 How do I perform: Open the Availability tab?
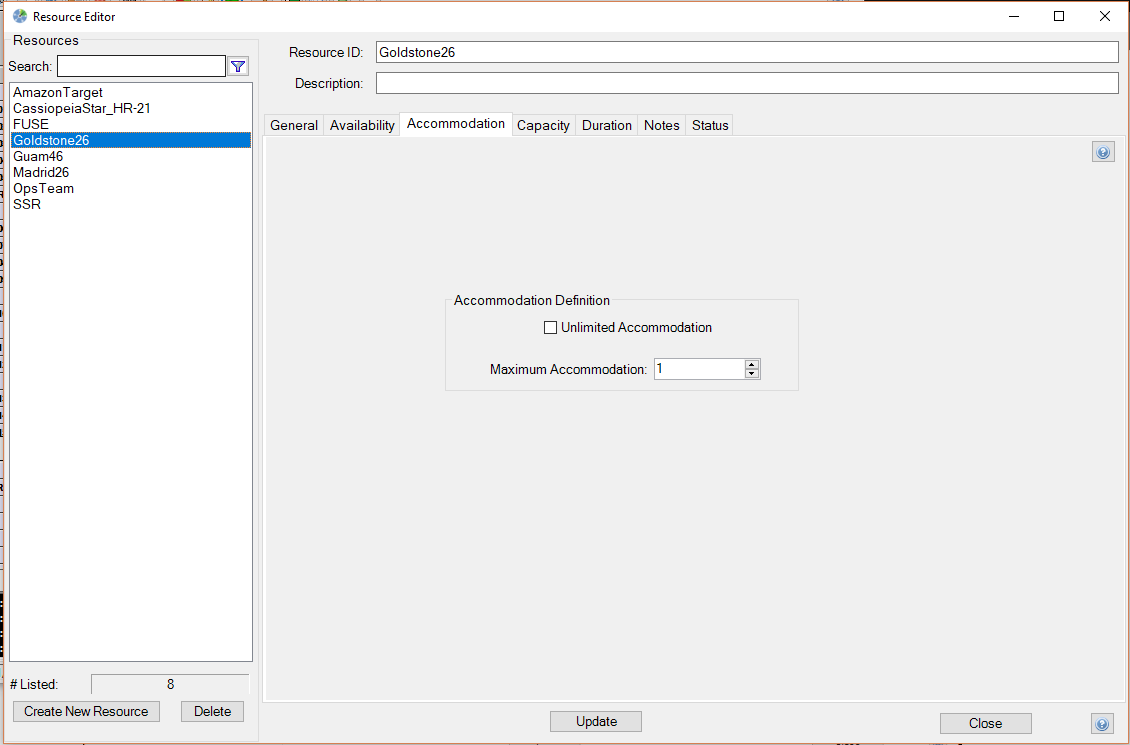click(362, 126)
